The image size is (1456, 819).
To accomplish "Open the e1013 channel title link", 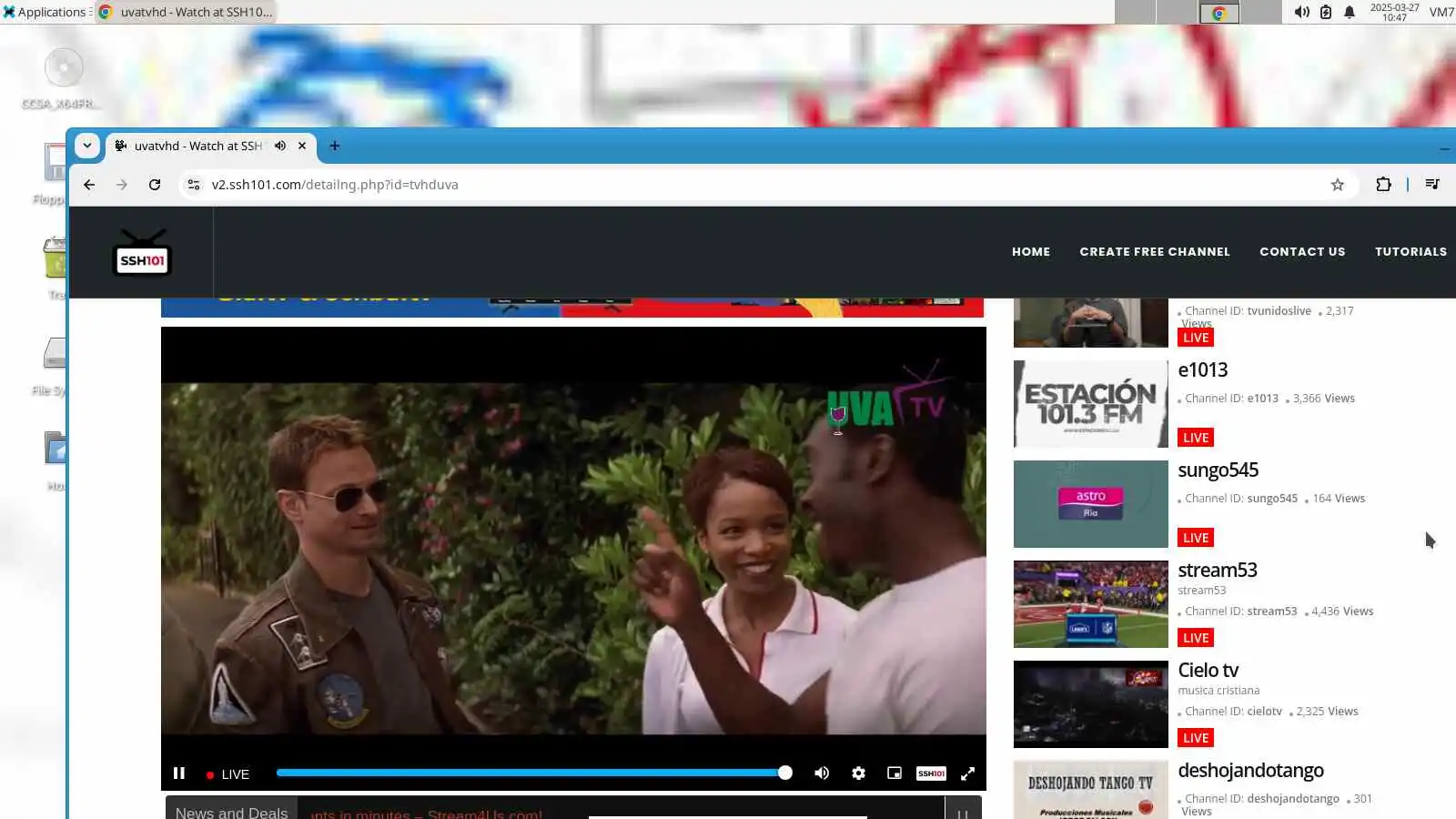I will [1203, 370].
